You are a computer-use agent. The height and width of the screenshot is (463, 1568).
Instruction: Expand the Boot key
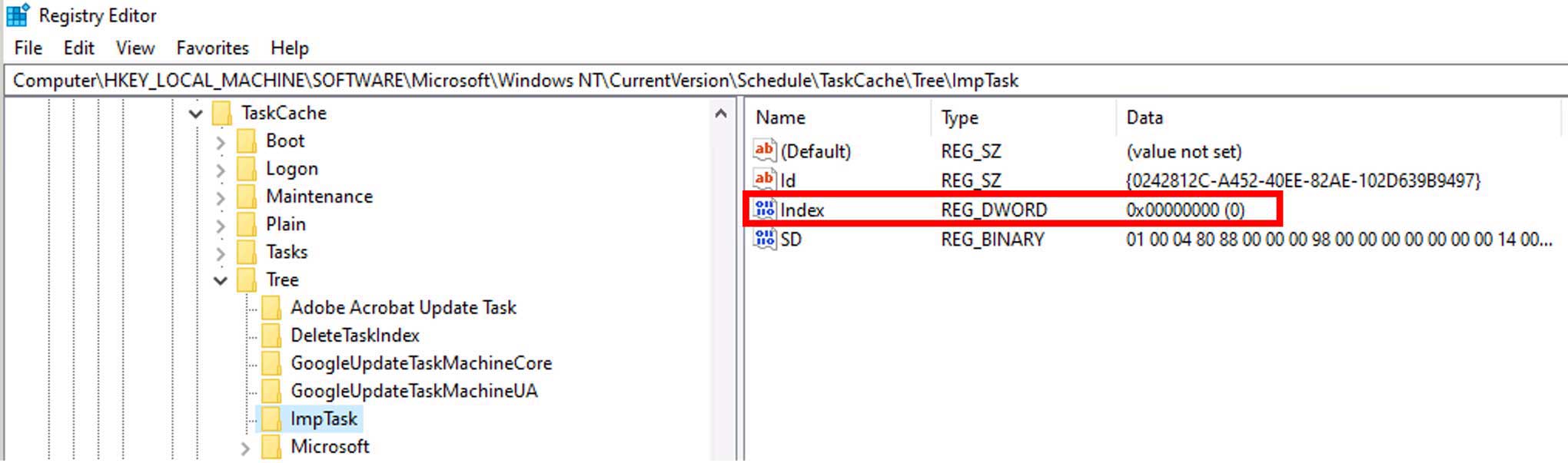(221, 142)
